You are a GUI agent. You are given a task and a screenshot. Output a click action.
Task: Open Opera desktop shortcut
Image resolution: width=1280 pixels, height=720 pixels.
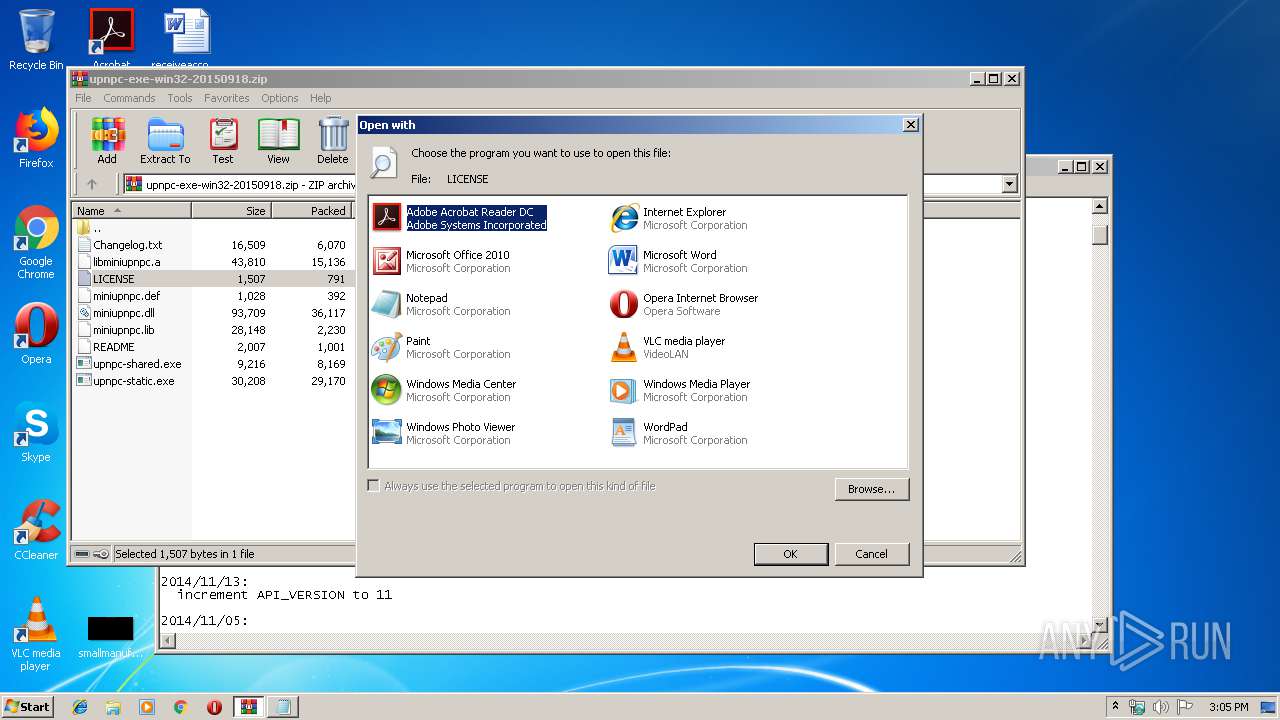click(36, 334)
